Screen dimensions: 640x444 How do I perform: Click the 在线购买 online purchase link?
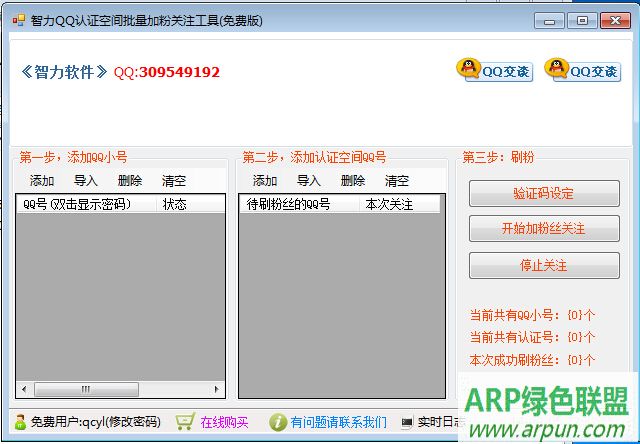click(x=224, y=422)
